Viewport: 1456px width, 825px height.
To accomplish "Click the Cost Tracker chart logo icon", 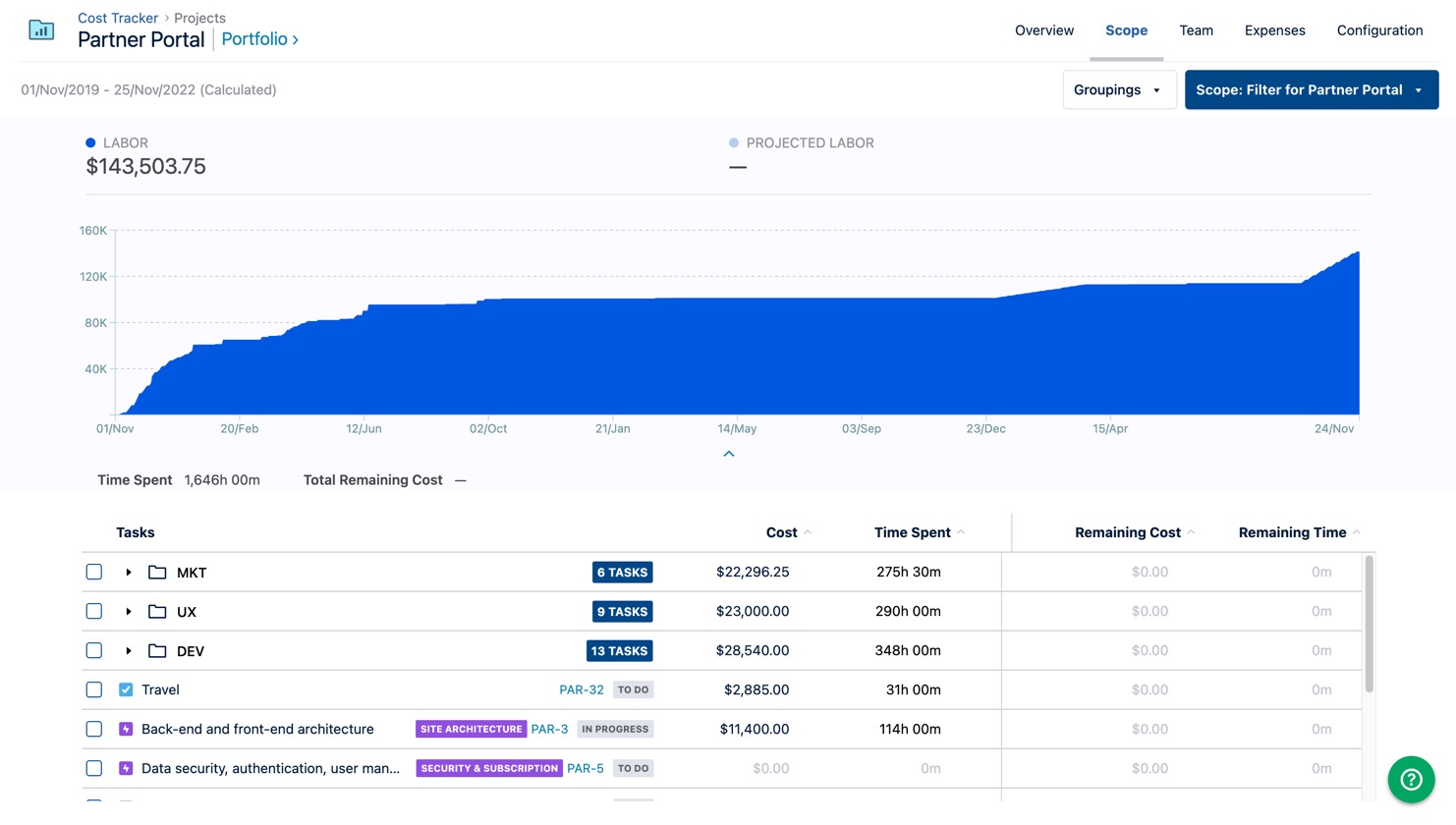I will pyautogui.click(x=41, y=30).
